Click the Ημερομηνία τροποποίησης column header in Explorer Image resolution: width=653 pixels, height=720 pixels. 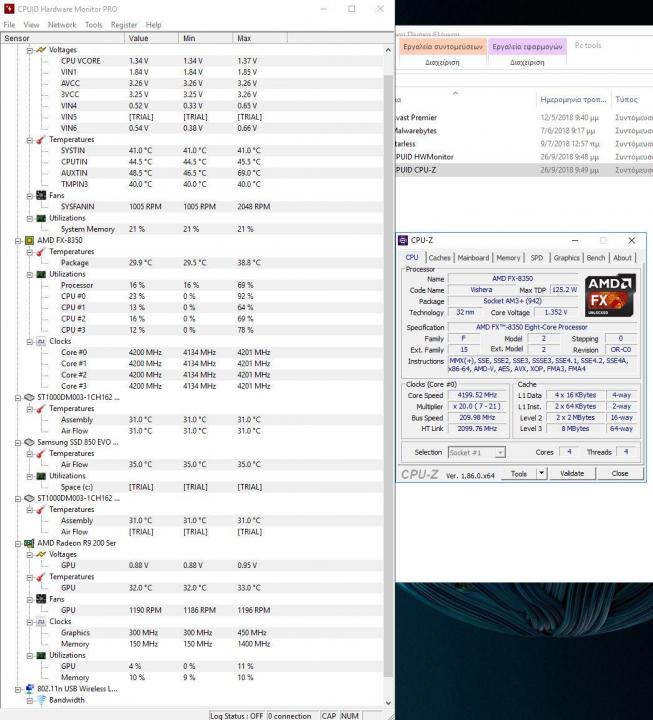(573, 100)
